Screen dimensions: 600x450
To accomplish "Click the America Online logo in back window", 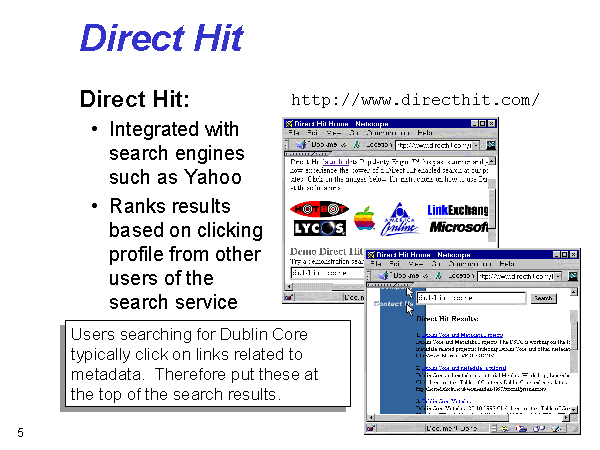I will (x=399, y=219).
